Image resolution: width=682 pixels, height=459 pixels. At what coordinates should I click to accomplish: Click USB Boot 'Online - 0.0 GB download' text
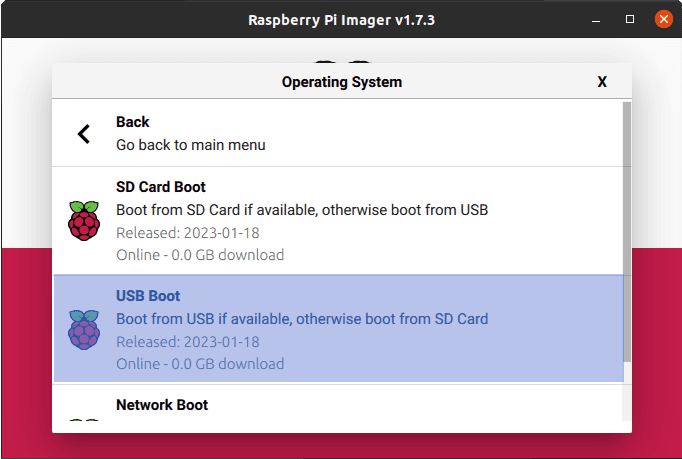point(199,364)
